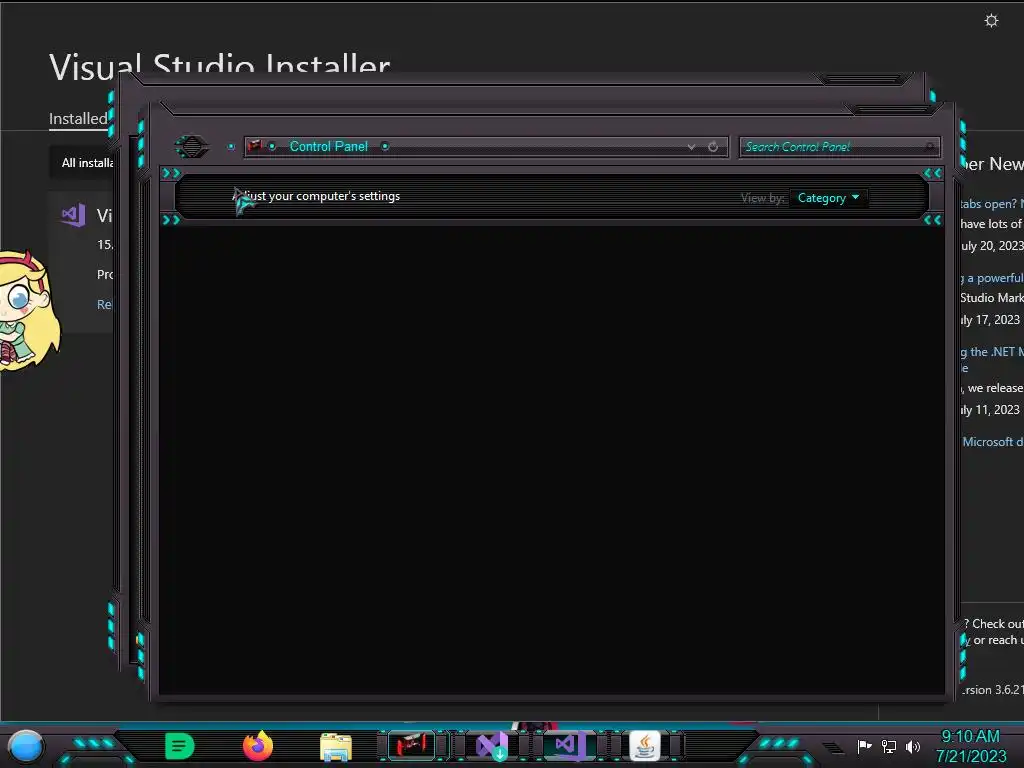The width and height of the screenshot is (1024, 768).
Task: Click 'Adjust your computer's settings' heading
Action: pos(318,196)
